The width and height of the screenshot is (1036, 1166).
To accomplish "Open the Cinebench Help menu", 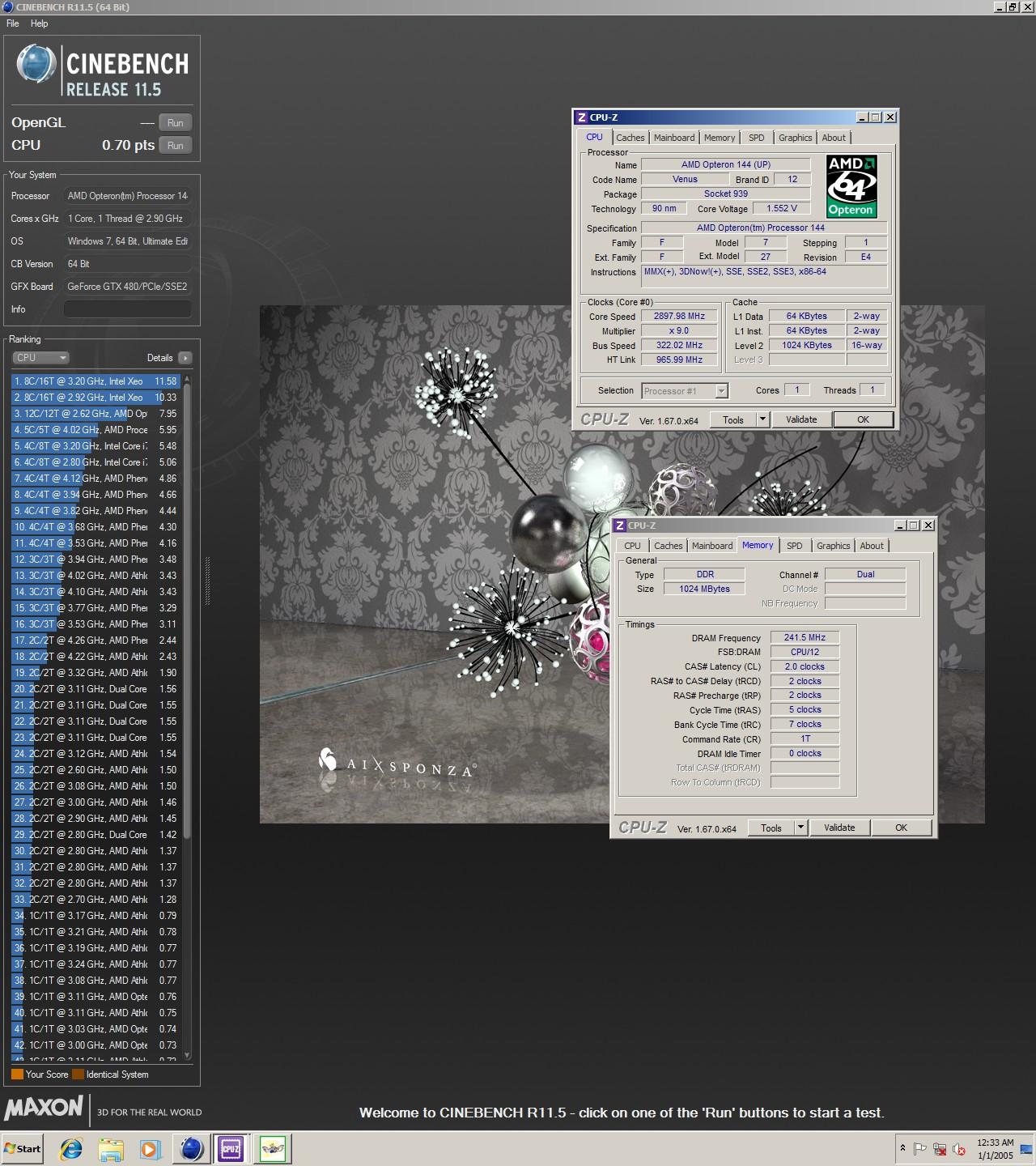I will click(40, 23).
